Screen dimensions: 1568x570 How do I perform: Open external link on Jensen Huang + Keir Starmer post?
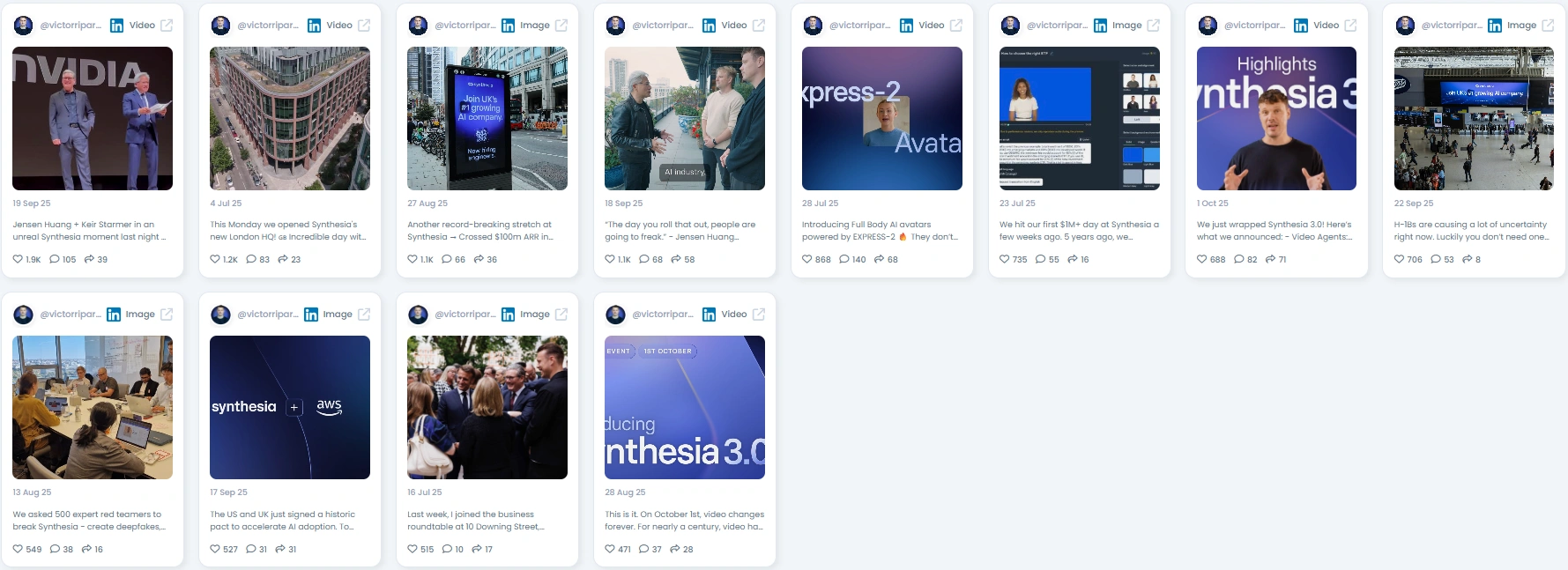coord(167,26)
